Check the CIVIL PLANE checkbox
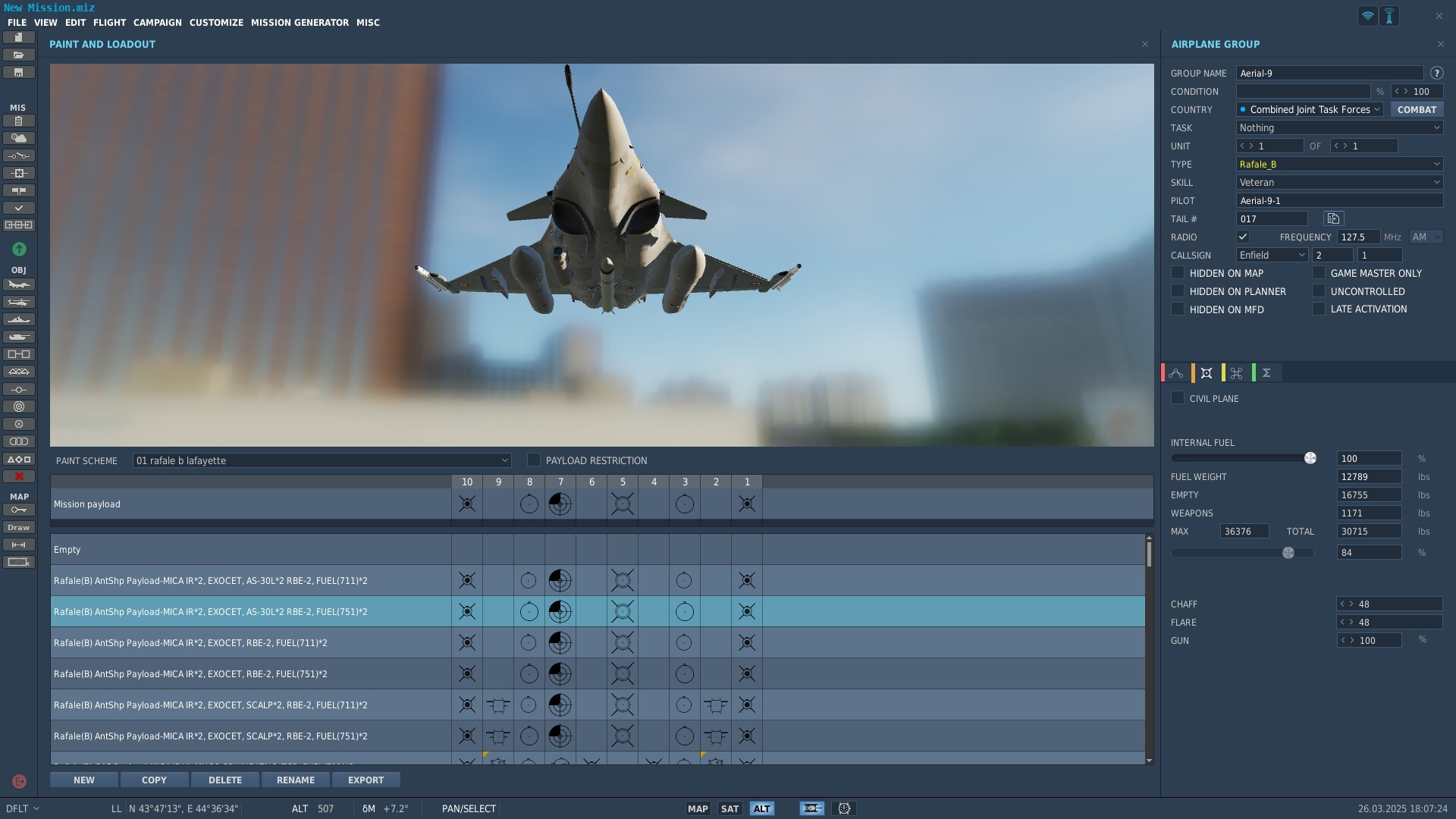Screen dimensions: 1456x819 tap(1178, 397)
